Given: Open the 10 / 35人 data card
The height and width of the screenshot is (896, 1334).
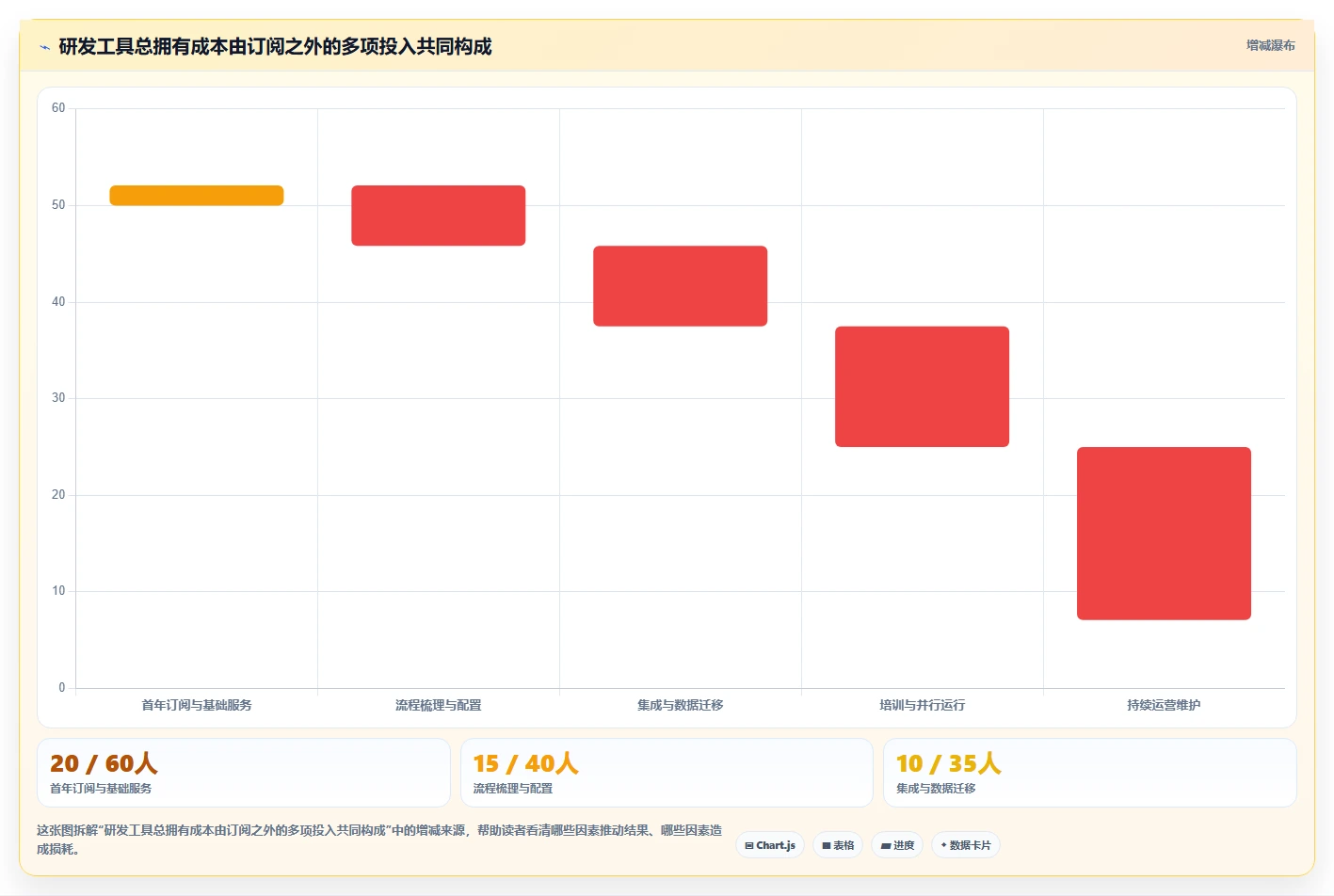Looking at the screenshot, I should 1090,773.
